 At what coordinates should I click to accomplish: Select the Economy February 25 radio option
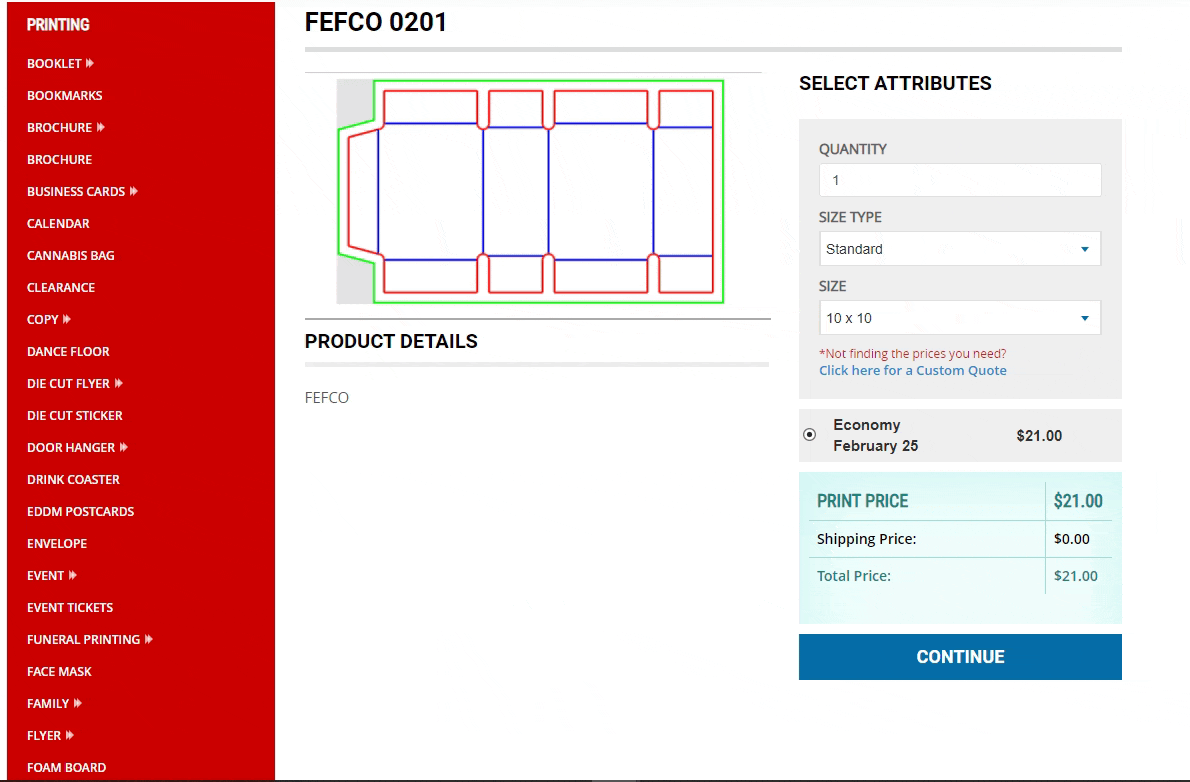[810, 435]
